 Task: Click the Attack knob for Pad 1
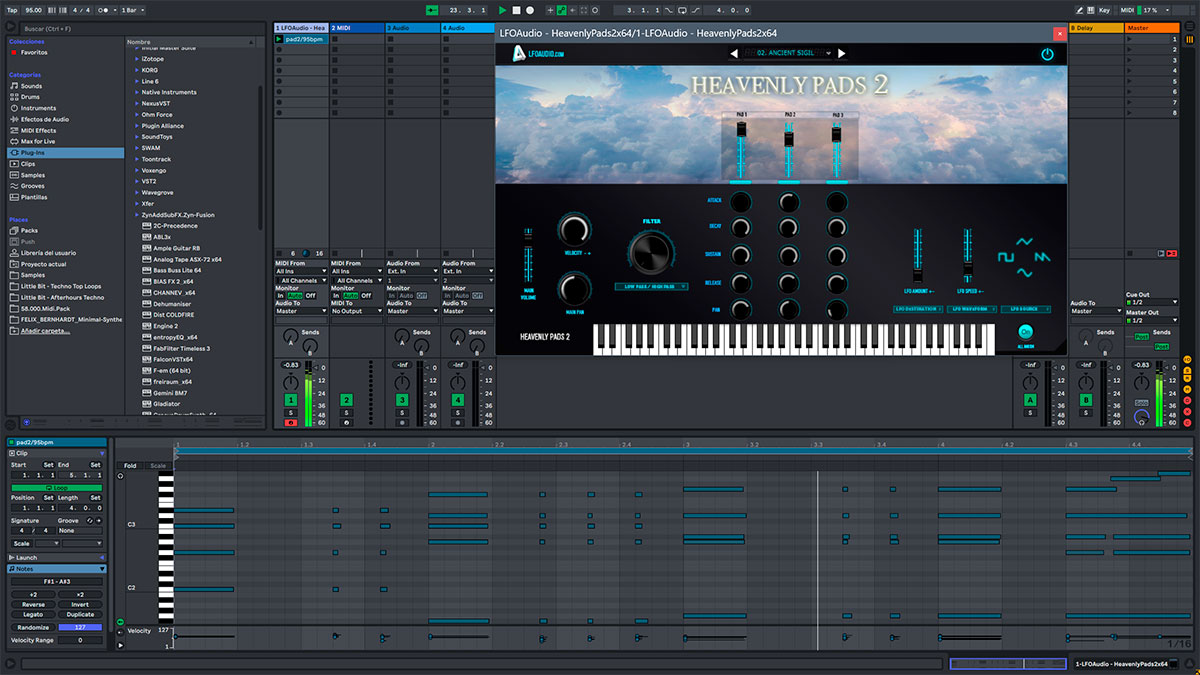741,201
